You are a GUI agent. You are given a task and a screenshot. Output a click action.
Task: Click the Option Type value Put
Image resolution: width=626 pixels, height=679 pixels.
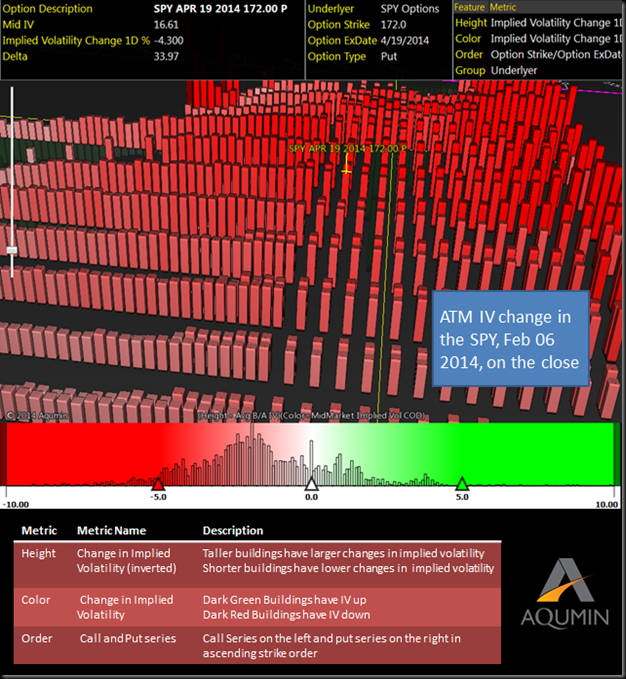pyautogui.click(x=389, y=56)
